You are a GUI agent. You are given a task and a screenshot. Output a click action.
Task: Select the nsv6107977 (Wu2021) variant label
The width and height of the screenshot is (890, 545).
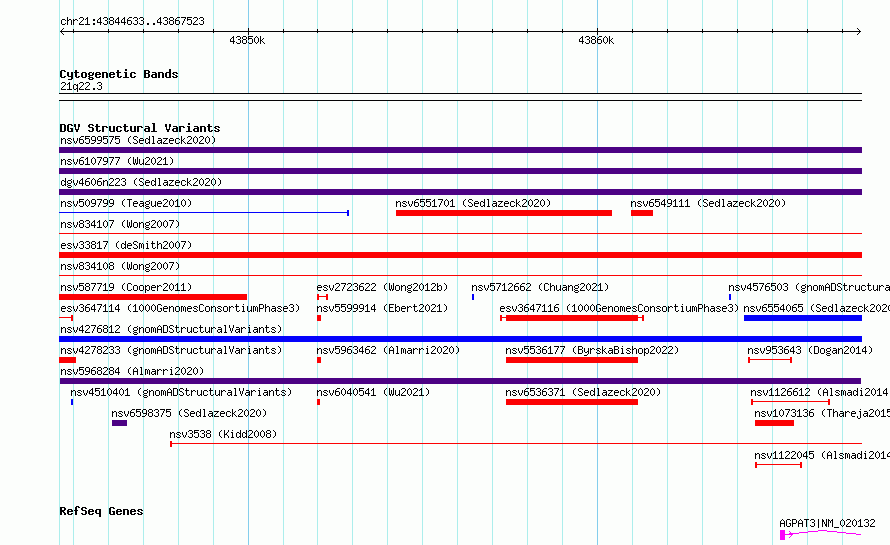117,161
